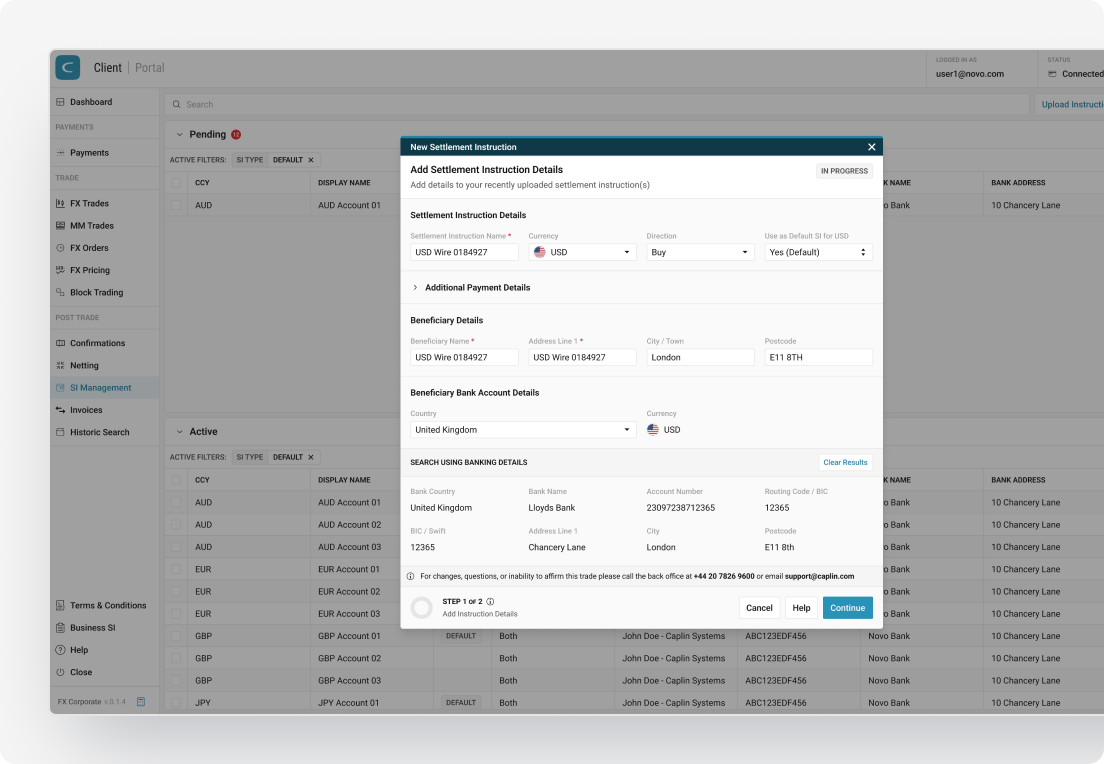Click Clear Results
This screenshot has height=764, width=1104.
tap(846, 463)
